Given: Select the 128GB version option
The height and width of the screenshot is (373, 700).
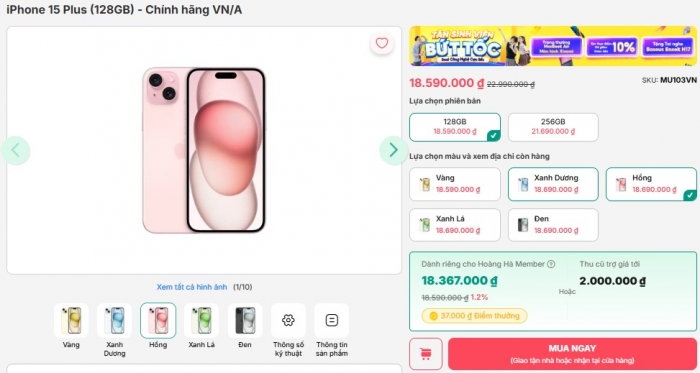Looking at the screenshot, I should 455,127.
